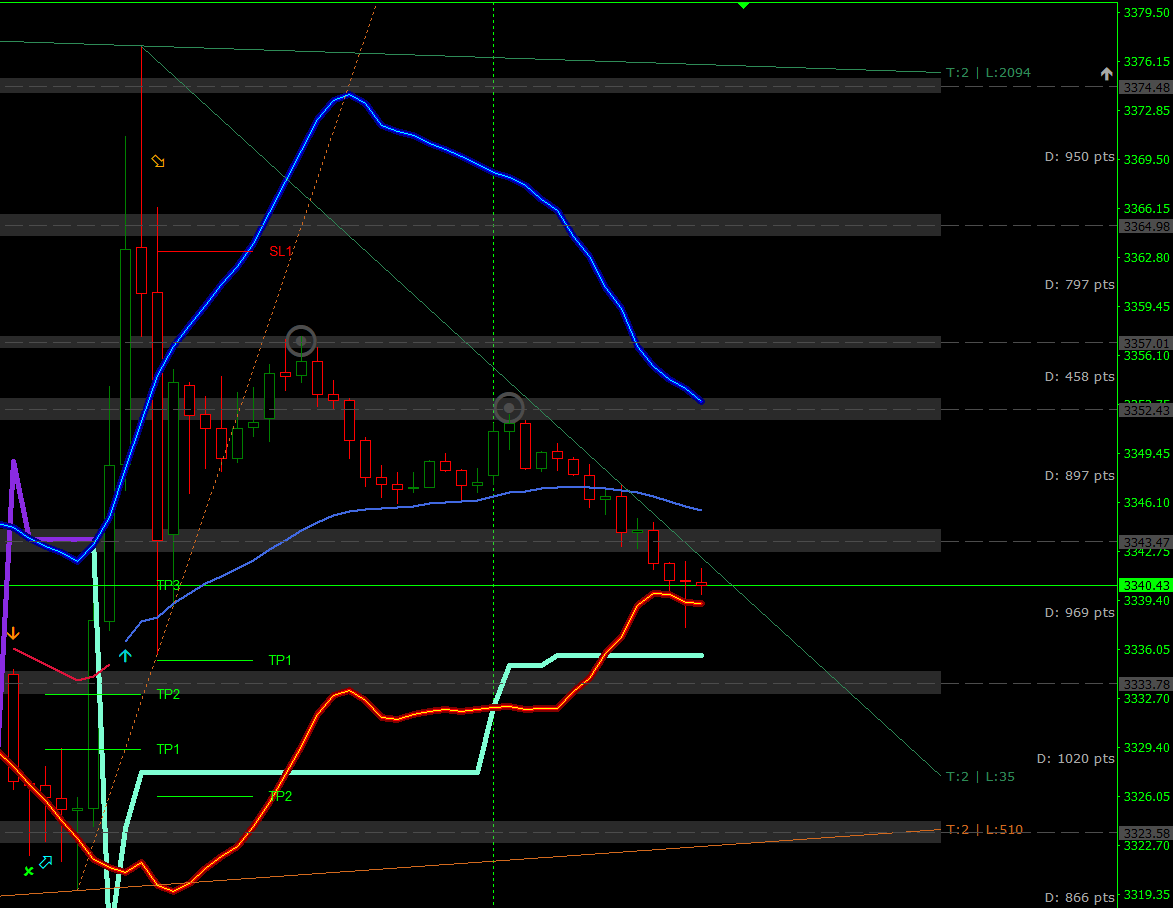1173x908 pixels.
Task: Click the 3349.45 value on price axis
Action: click(1147, 453)
